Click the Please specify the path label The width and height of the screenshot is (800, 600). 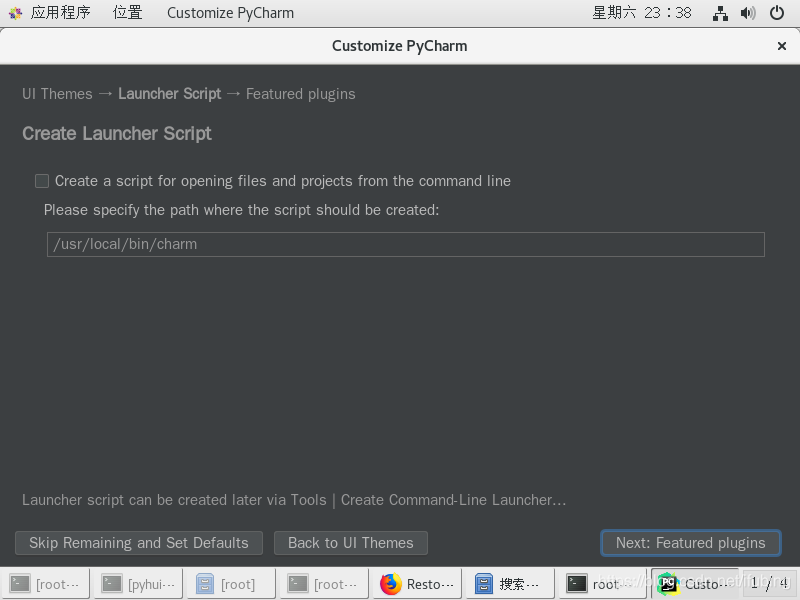point(241,210)
